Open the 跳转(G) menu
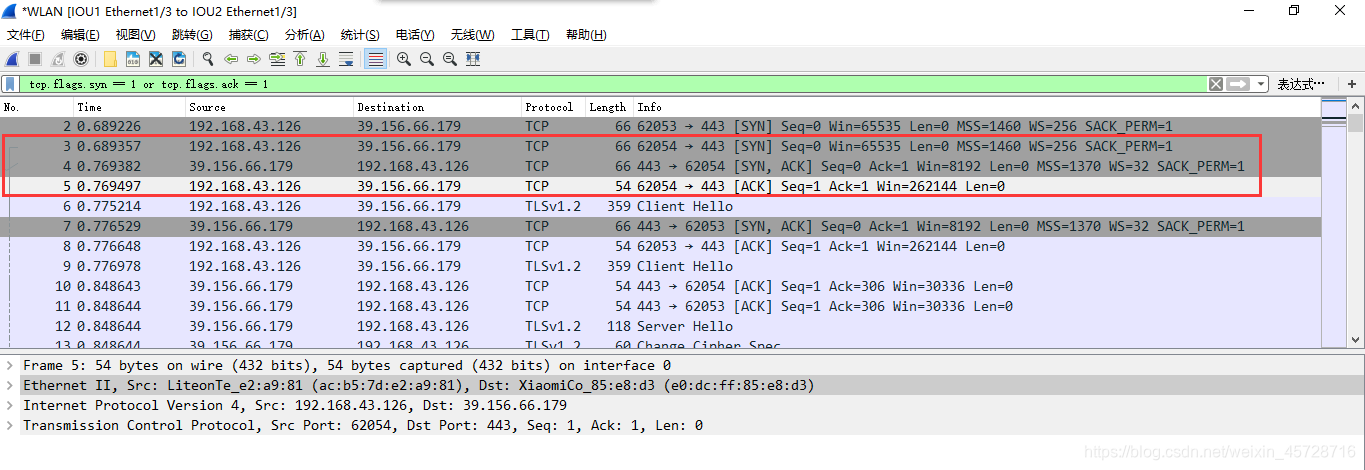Screen dimensions: 1365x470 (192, 35)
